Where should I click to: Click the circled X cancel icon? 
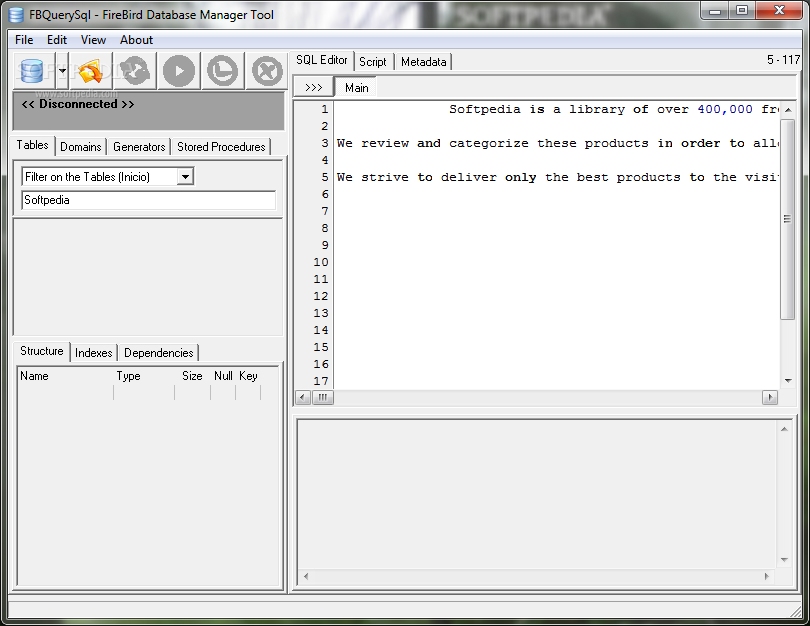click(x=267, y=71)
